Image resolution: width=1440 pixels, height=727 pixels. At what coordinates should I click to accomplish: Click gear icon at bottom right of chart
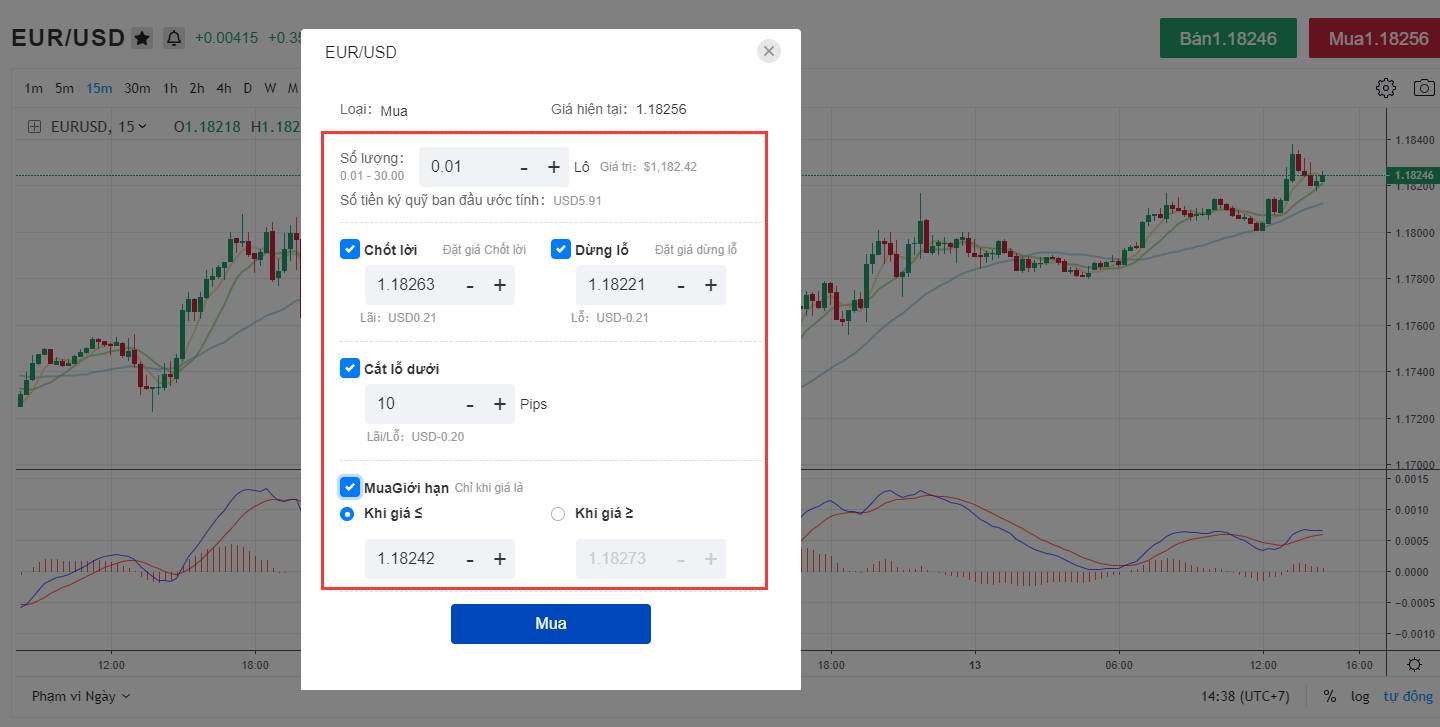[x=1414, y=664]
